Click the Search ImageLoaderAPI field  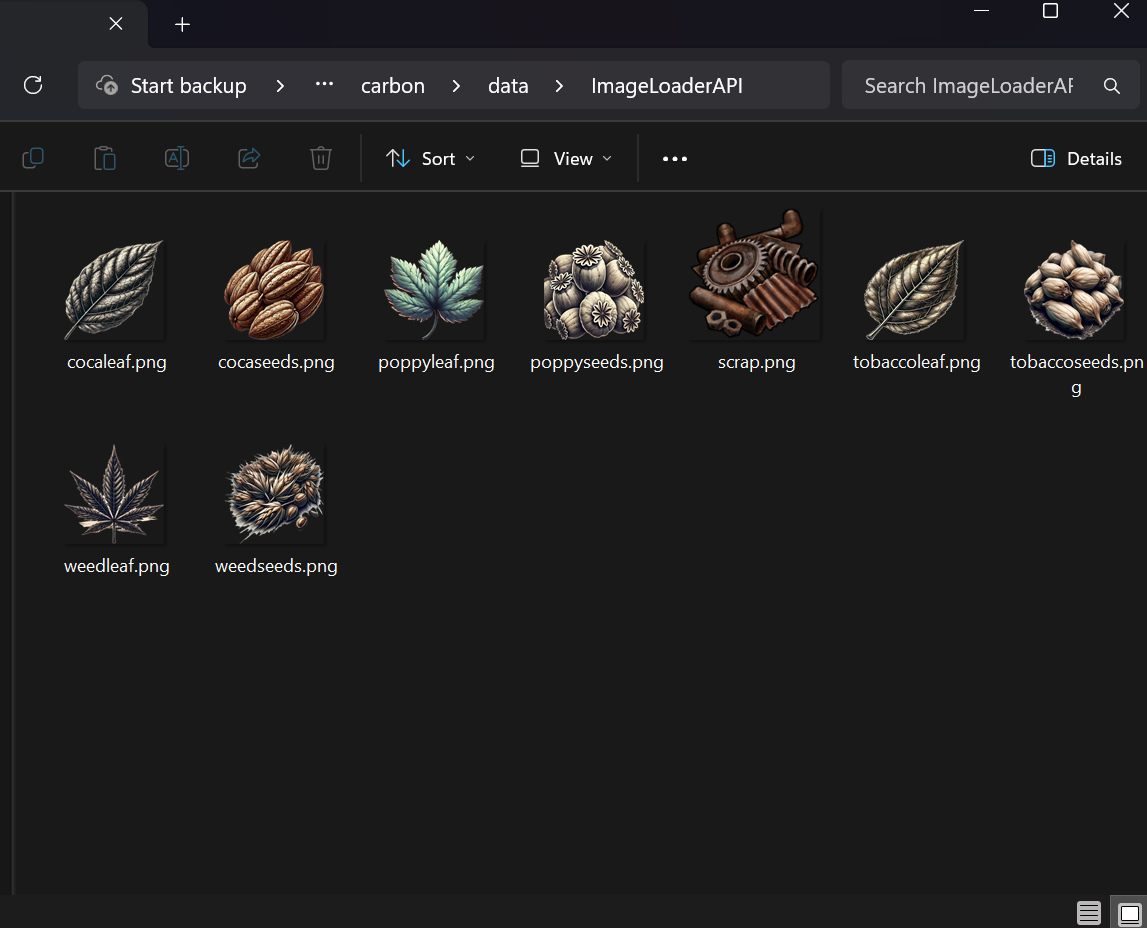pyautogui.click(x=968, y=86)
